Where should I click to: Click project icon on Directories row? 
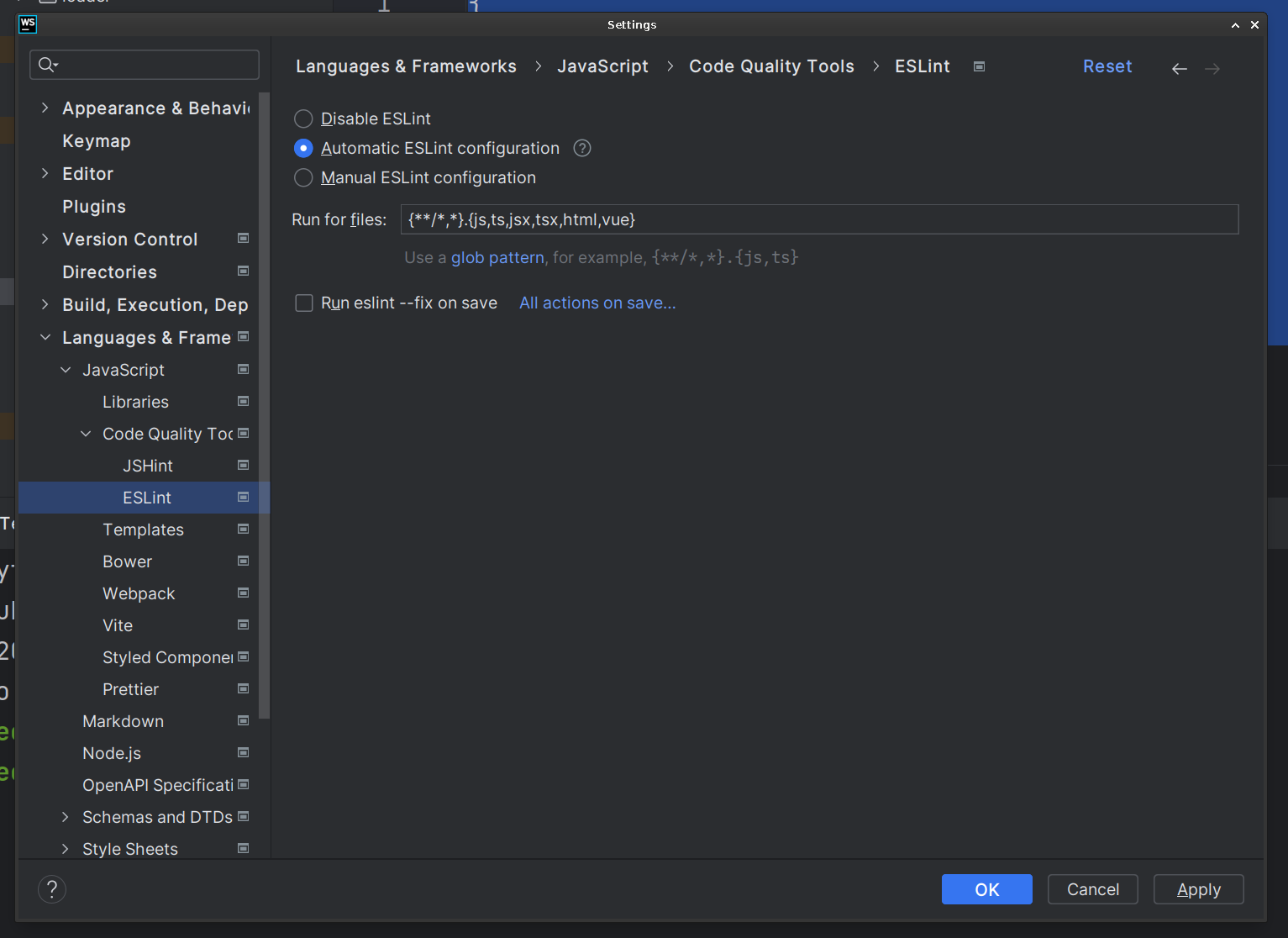pyautogui.click(x=244, y=271)
